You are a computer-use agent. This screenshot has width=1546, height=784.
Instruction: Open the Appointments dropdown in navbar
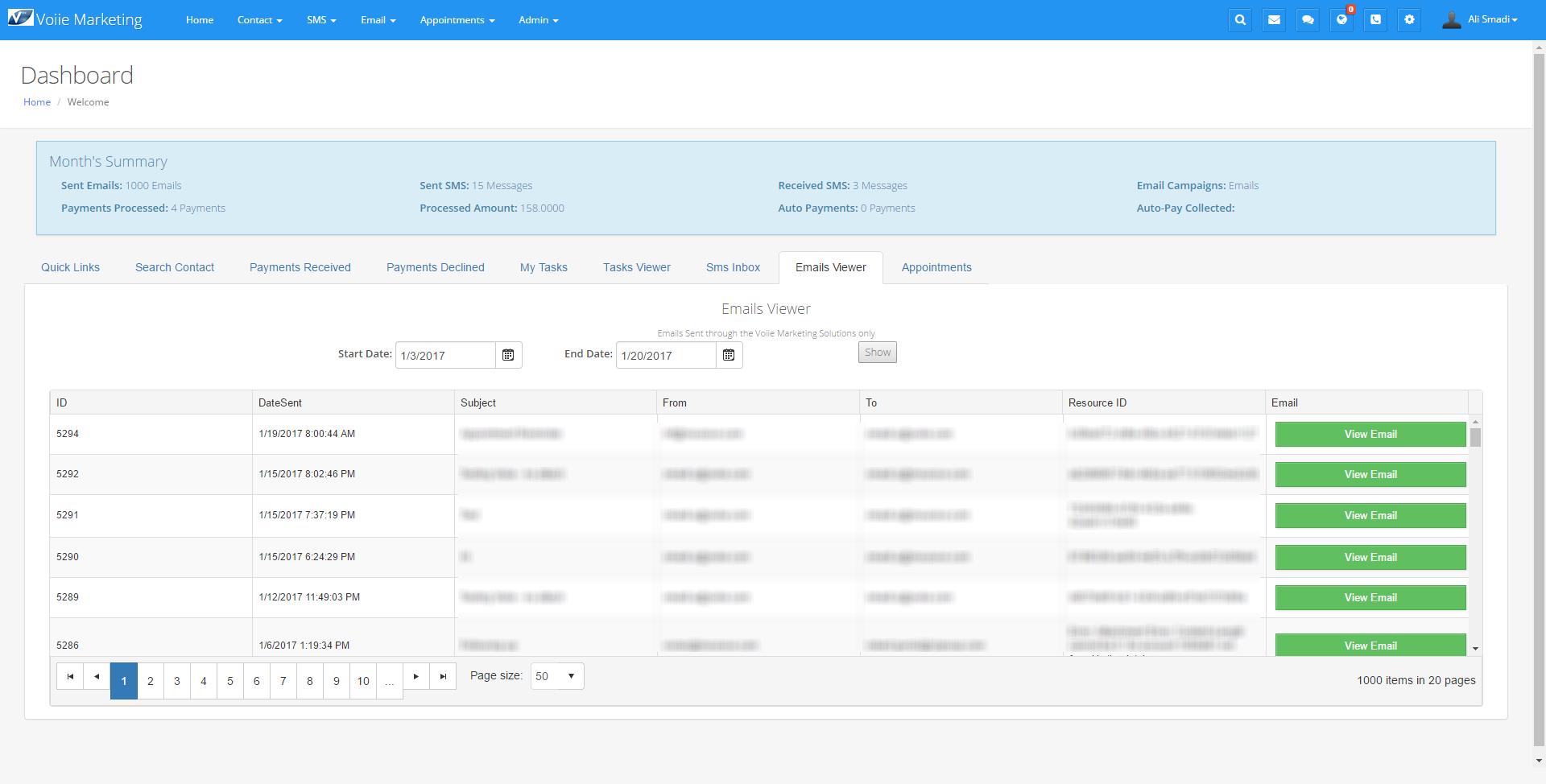pyautogui.click(x=457, y=20)
